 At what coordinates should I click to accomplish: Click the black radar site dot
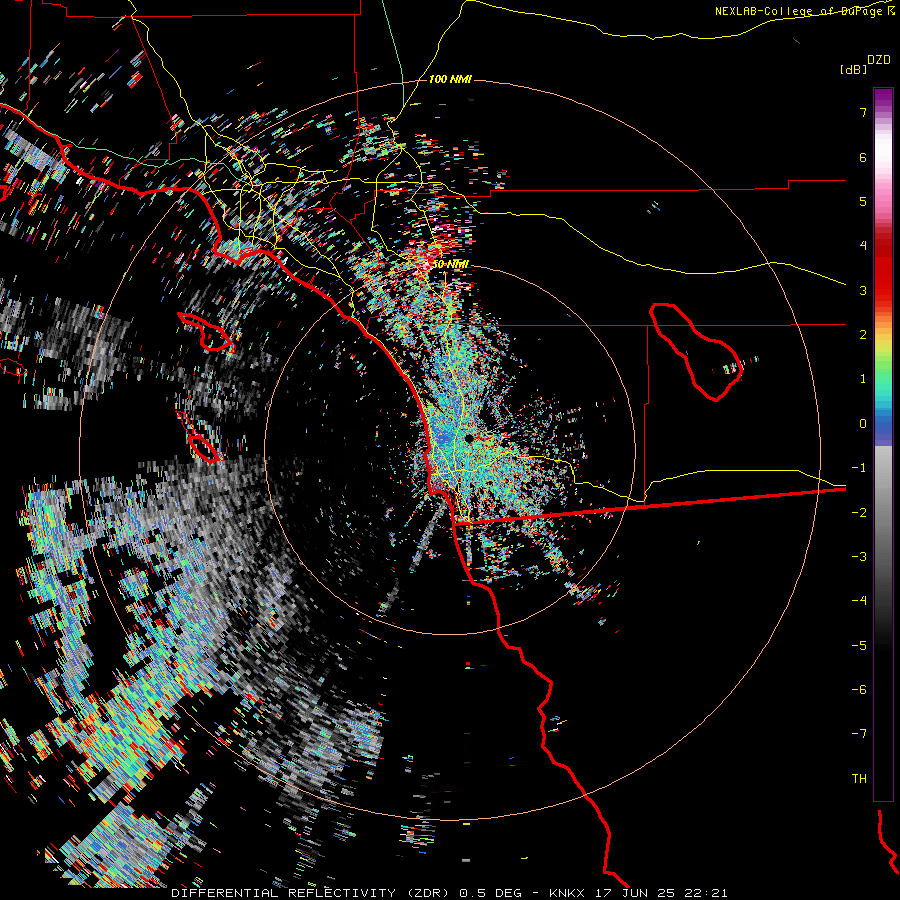469,439
